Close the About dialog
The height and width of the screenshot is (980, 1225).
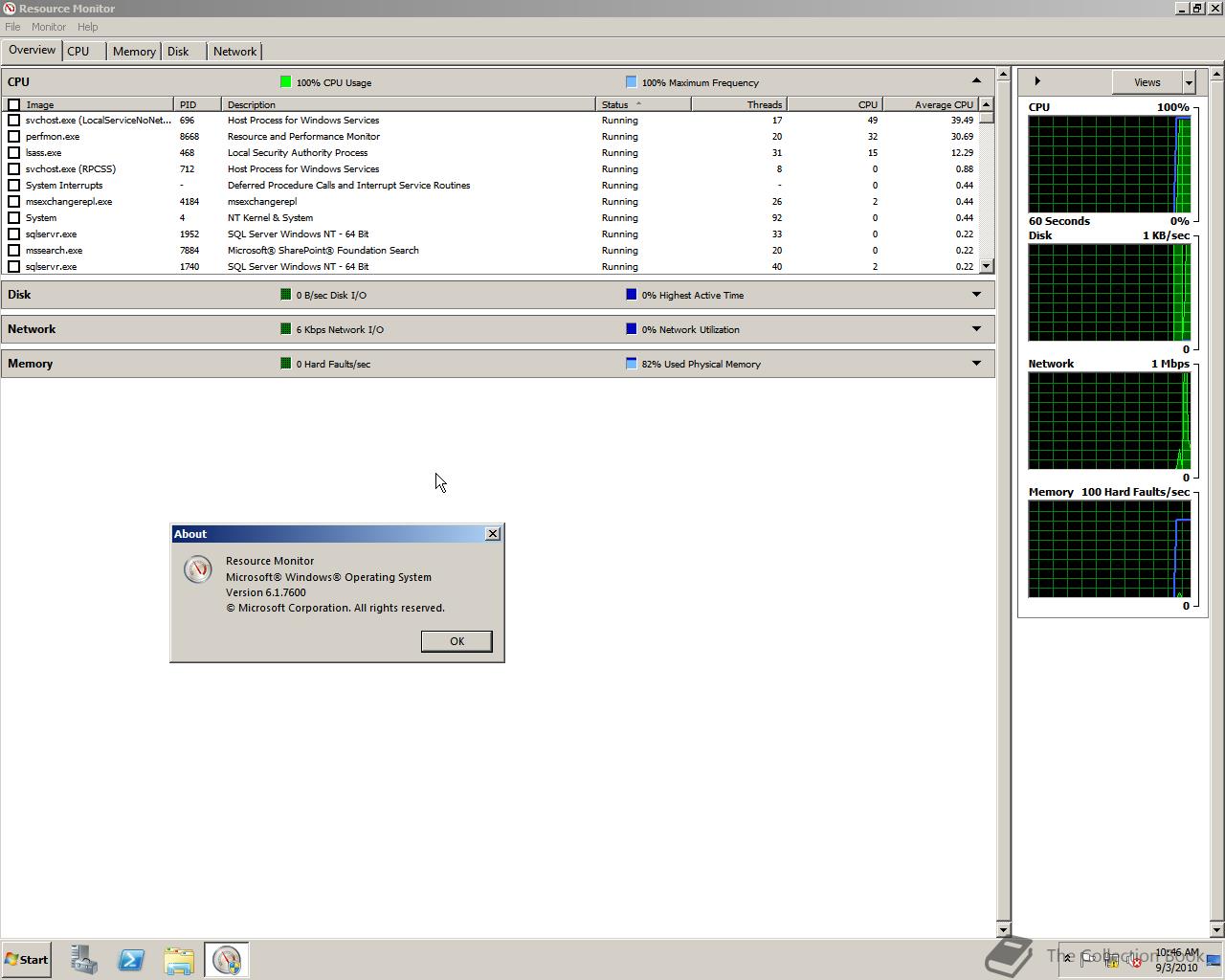coord(493,534)
